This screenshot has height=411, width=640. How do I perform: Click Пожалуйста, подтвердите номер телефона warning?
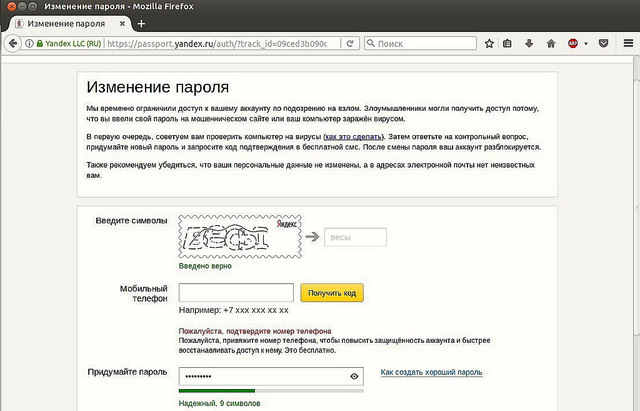tap(255, 331)
